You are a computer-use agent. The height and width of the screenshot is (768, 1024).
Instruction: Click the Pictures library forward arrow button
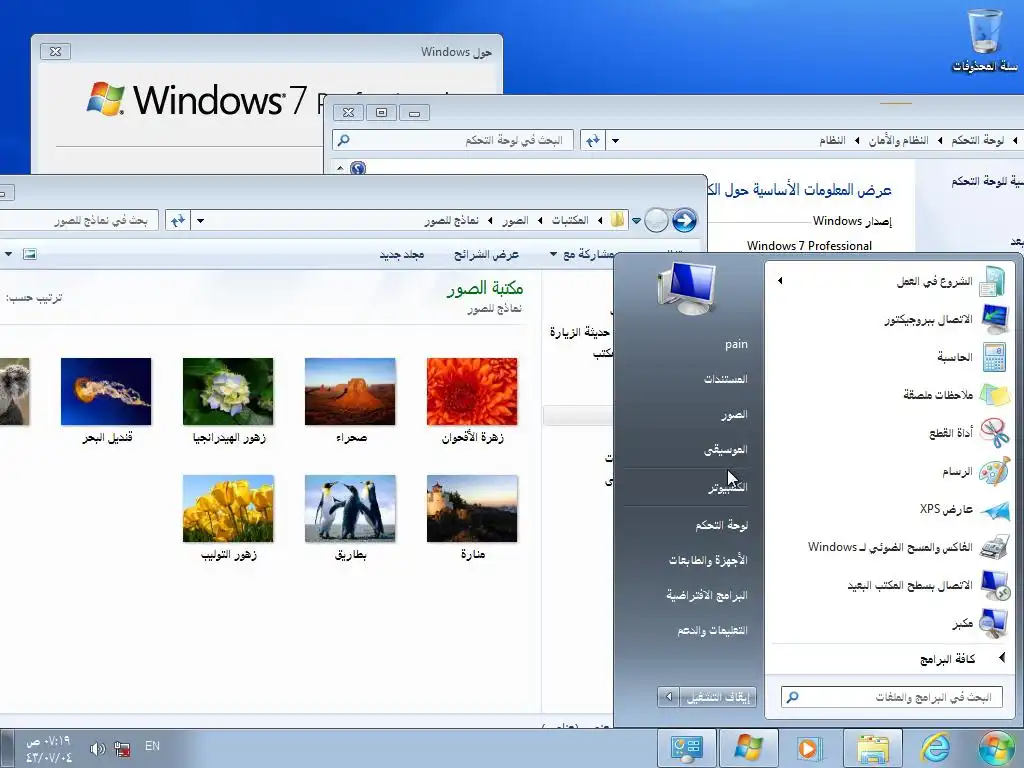pyautogui.click(x=684, y=221)
